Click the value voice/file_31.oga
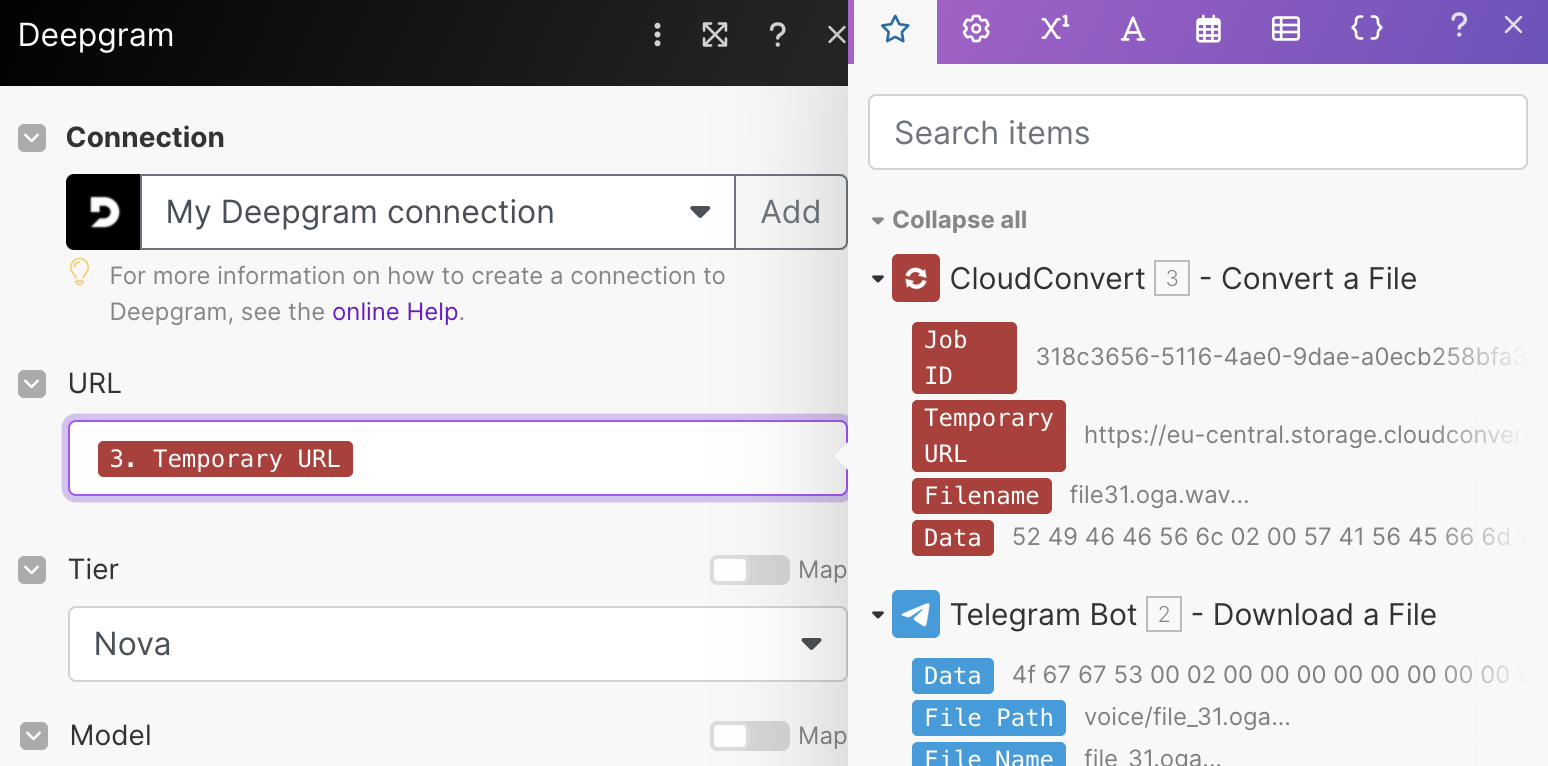Viewport: 1548px width, 766px height. click(x=1187, y=718)
